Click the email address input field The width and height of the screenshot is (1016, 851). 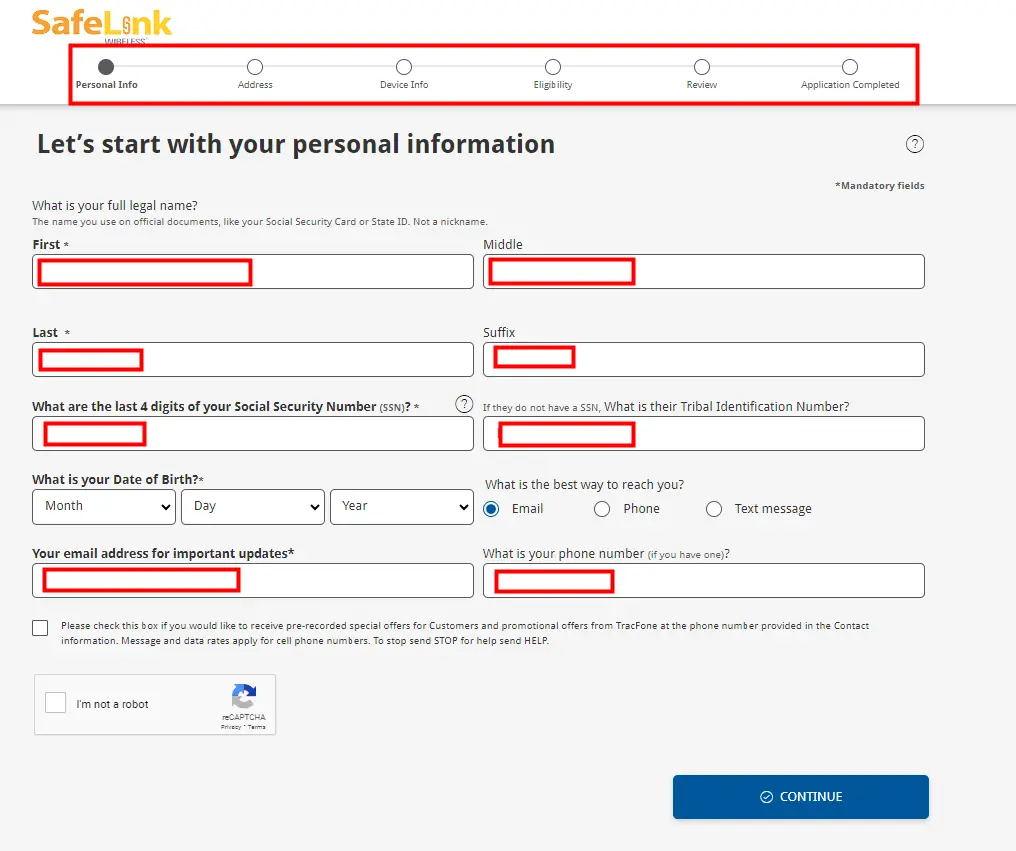click(x=253, y=580)
